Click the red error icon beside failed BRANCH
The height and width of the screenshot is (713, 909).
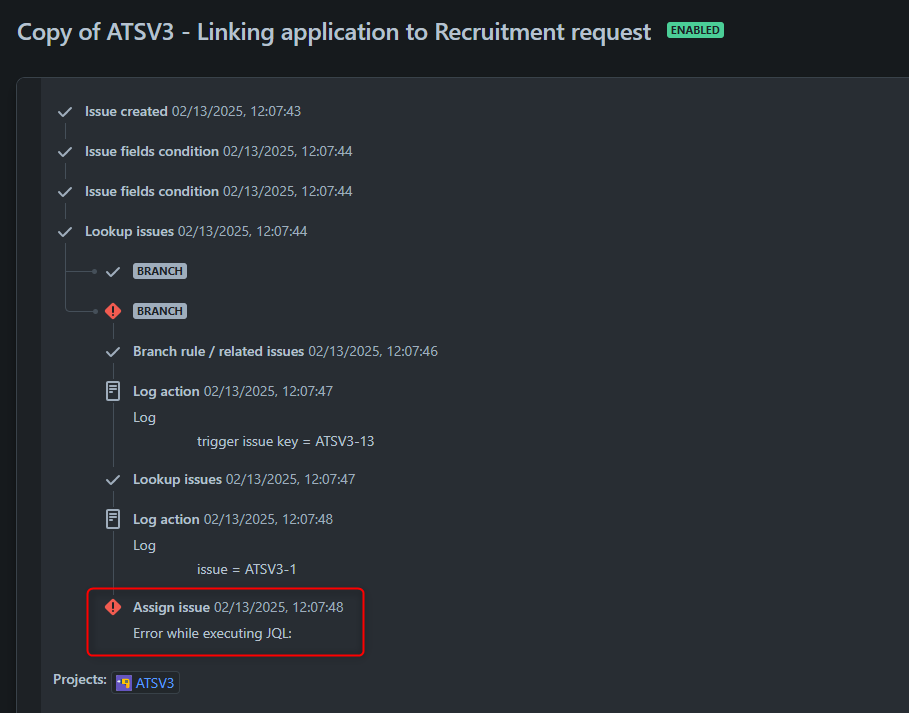coord(113,311)
